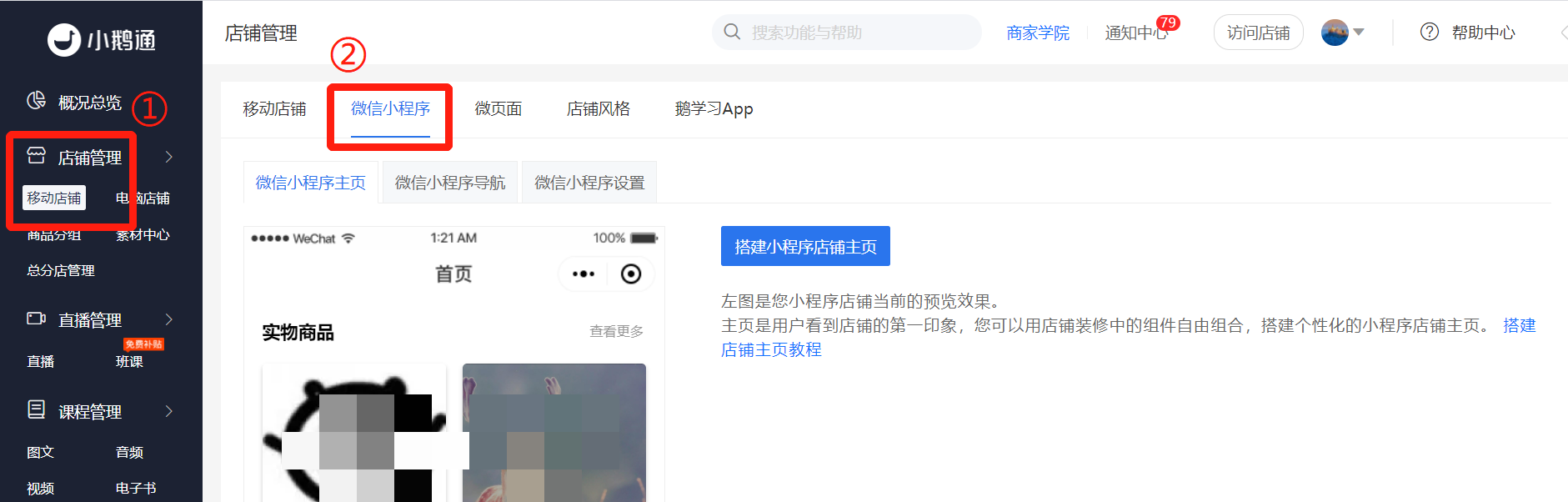Open 班课 in the sidebar
1568x502 pixels.
pos(129,361)
